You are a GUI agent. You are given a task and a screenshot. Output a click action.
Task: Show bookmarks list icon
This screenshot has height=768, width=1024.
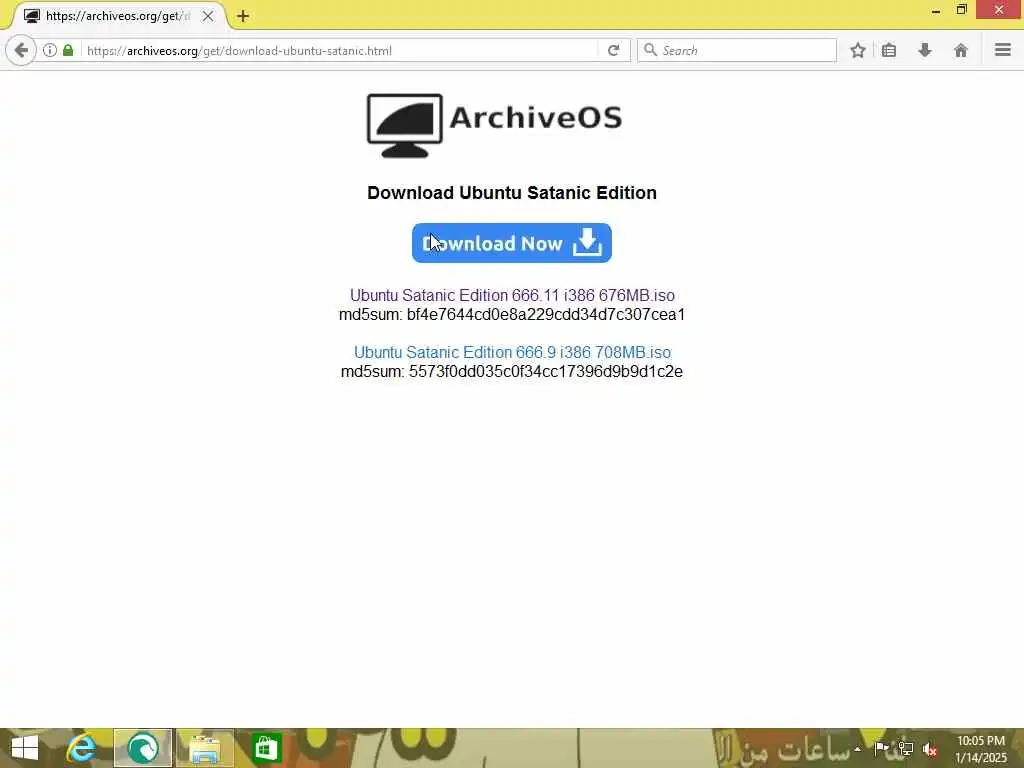[889, 50]
